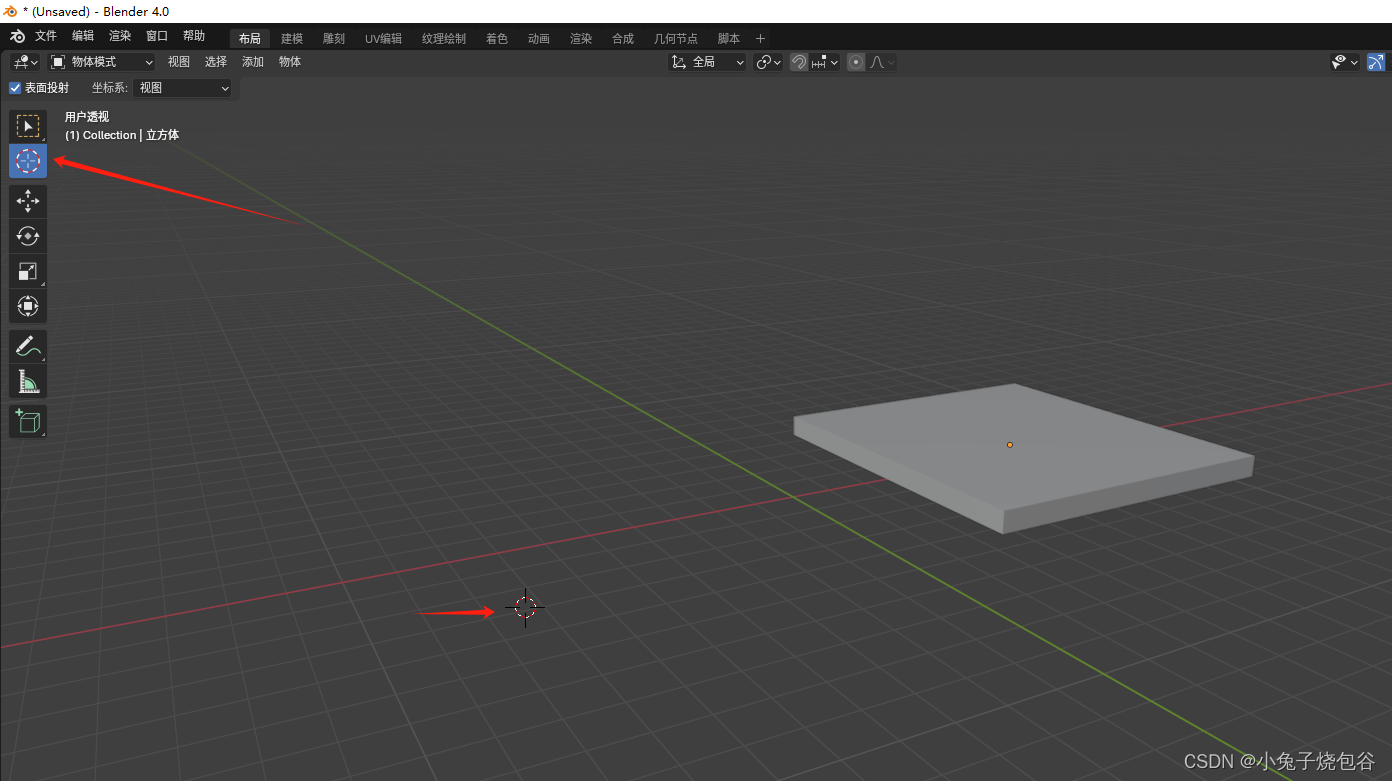Switch to the 布局 workspace tab
This screenshot has height=781, width=1392.
250,39
